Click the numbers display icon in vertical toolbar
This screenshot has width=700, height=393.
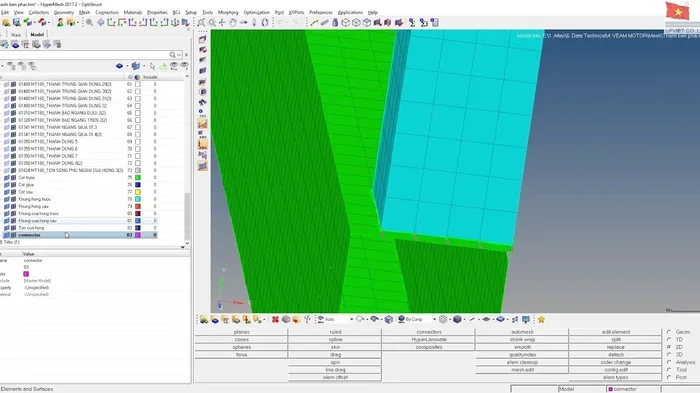point(202,112)
